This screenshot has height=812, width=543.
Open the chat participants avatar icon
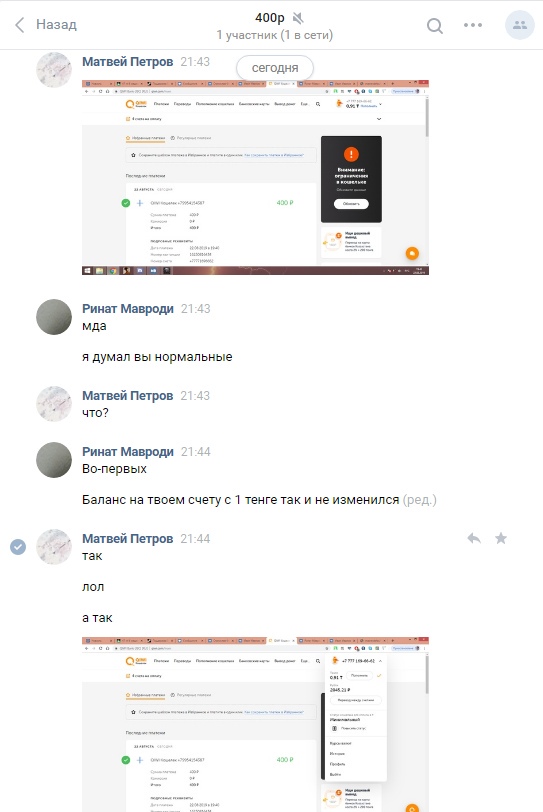coord(520,25)
